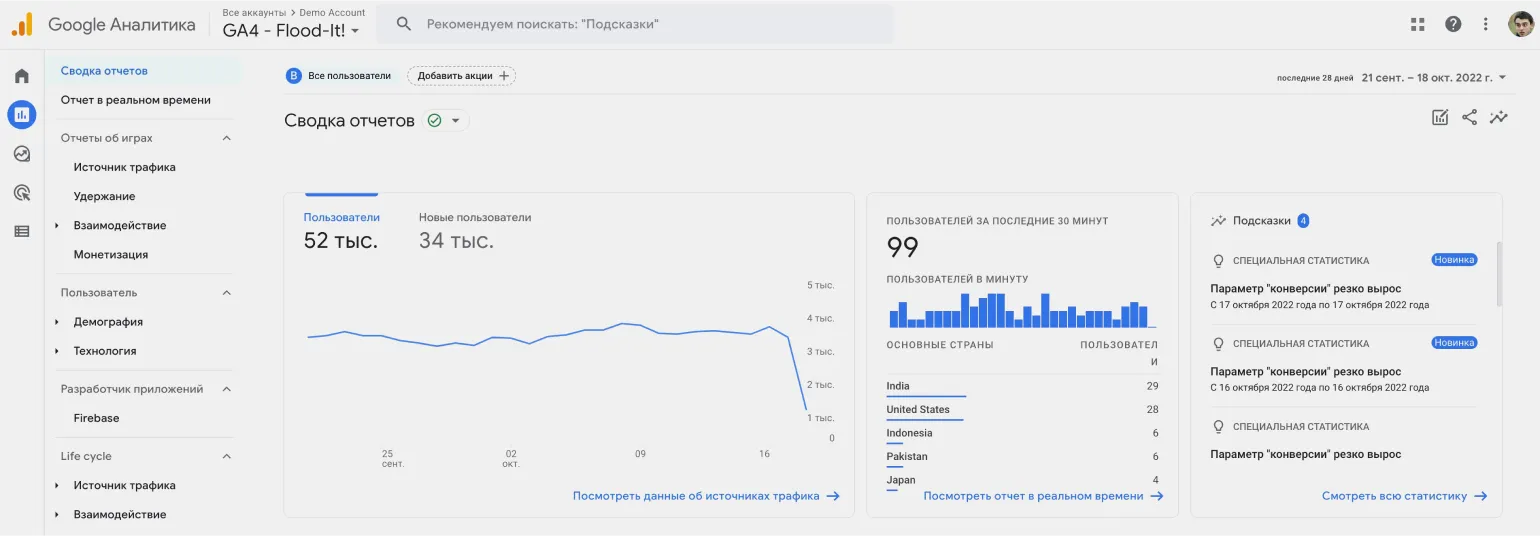The height and width of the screenshot is (536, 1540).
Task: Select Отчет в реальном времени in sidebar
Action: click(x=135, y=100)
